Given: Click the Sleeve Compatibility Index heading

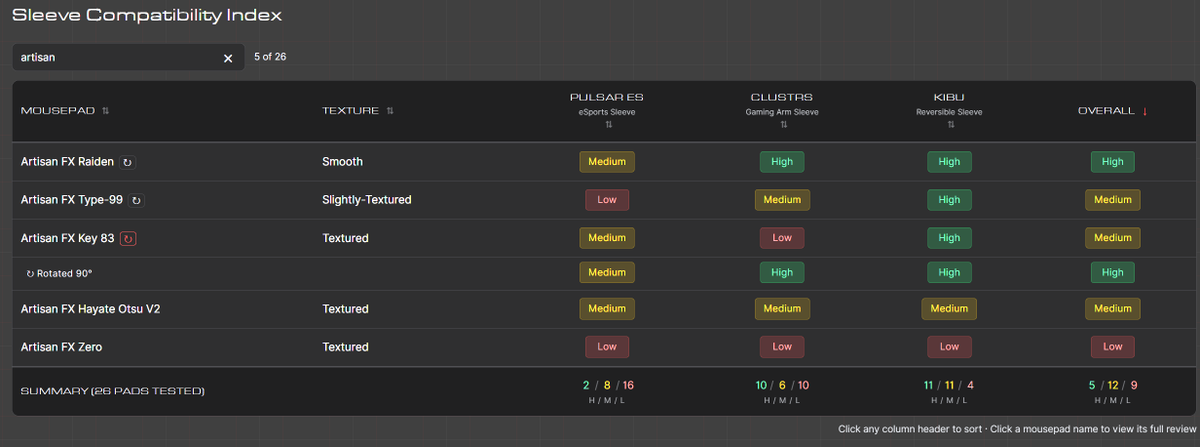Looking at the screenshot, I should (147, 15).
